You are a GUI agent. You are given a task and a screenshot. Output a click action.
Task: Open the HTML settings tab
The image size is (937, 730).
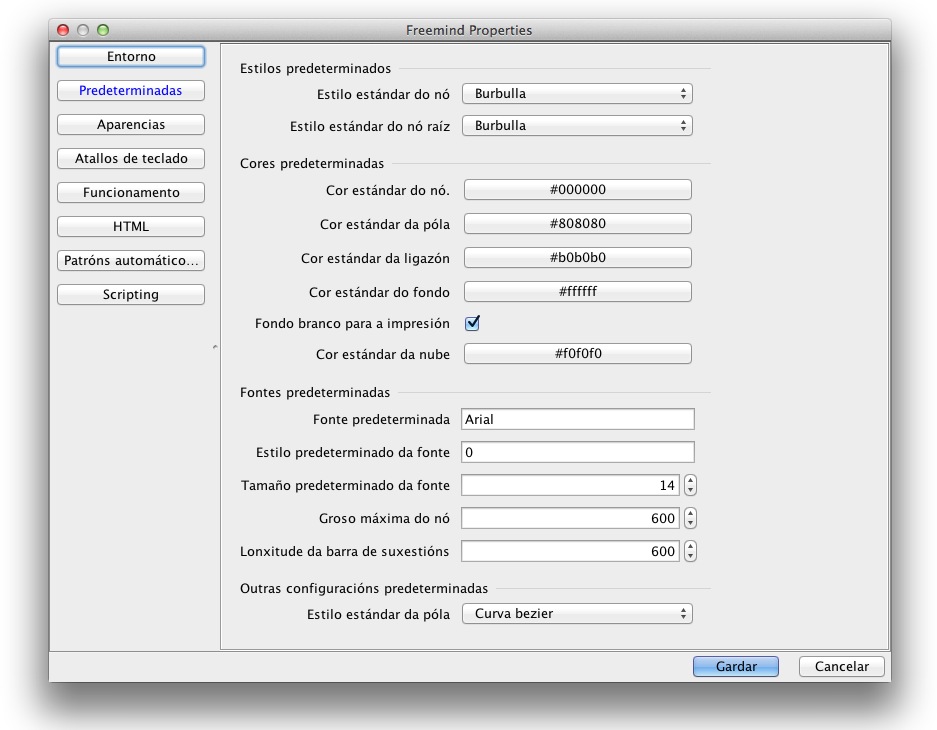click(131, 227)
